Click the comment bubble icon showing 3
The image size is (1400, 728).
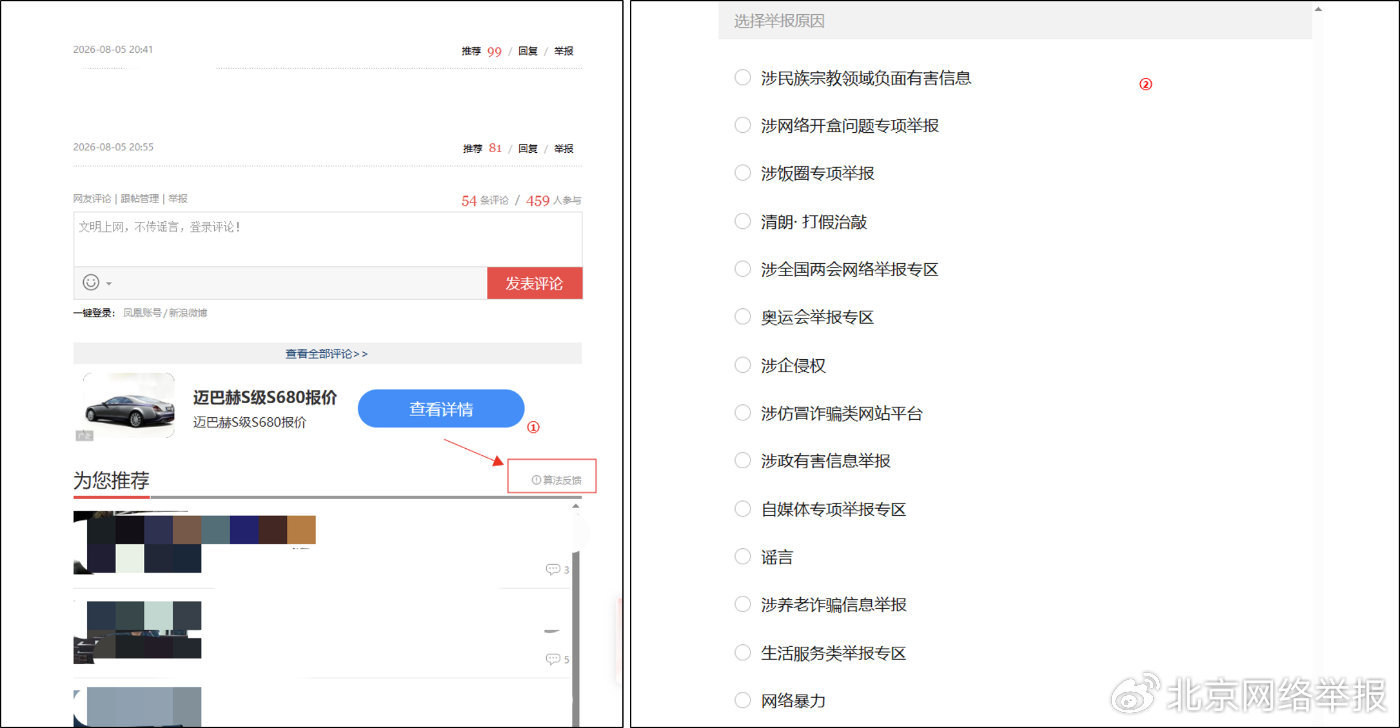(x=552, y=569)
